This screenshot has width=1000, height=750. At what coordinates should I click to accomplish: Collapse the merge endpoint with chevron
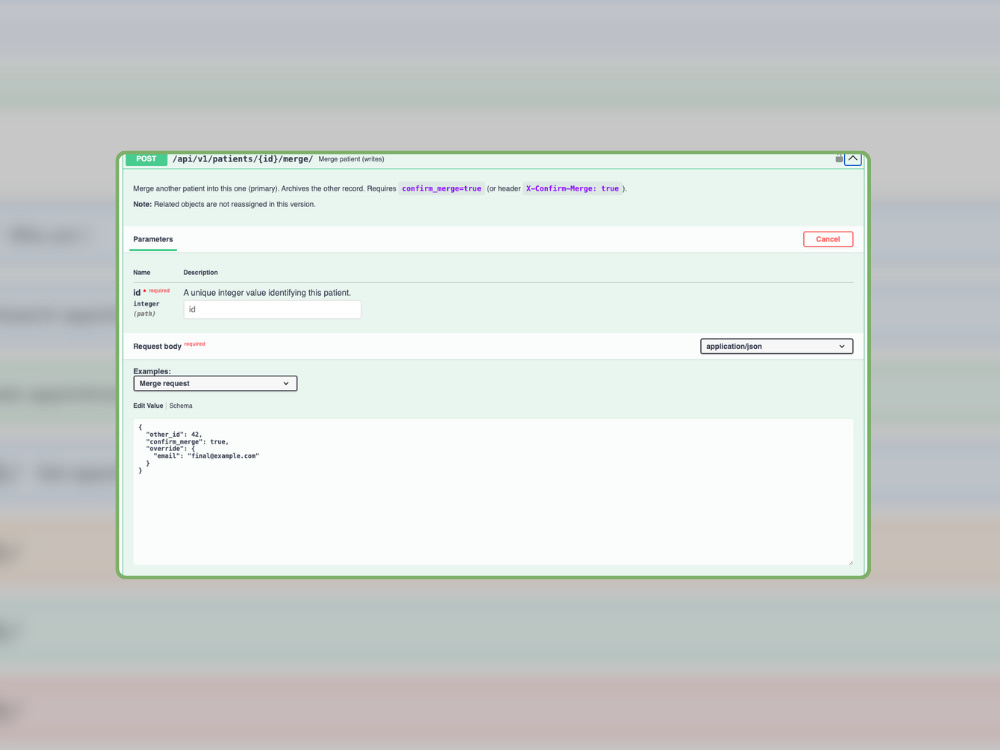point(853,159)
